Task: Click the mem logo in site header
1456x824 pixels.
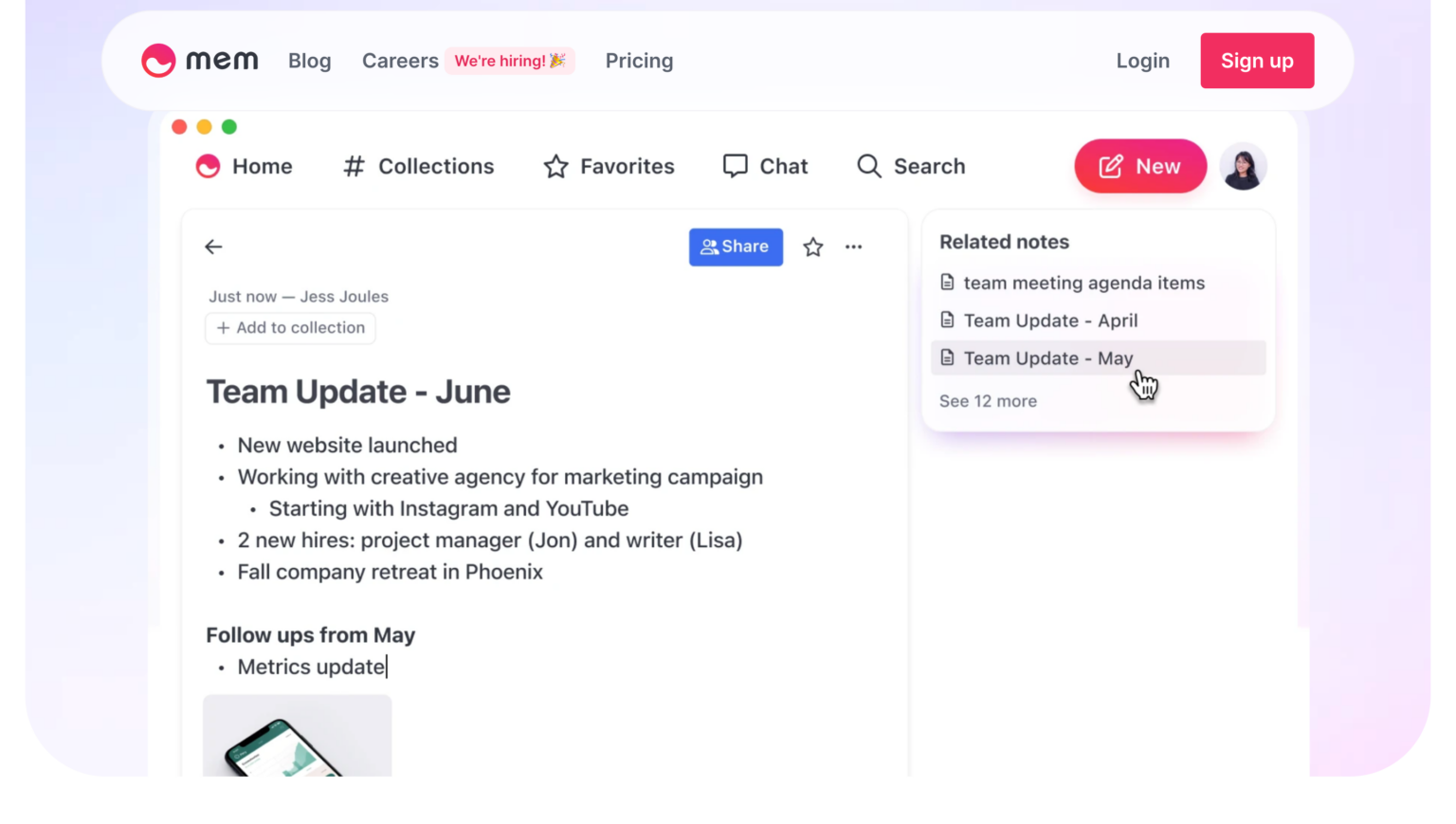Action: pos(200,61)
